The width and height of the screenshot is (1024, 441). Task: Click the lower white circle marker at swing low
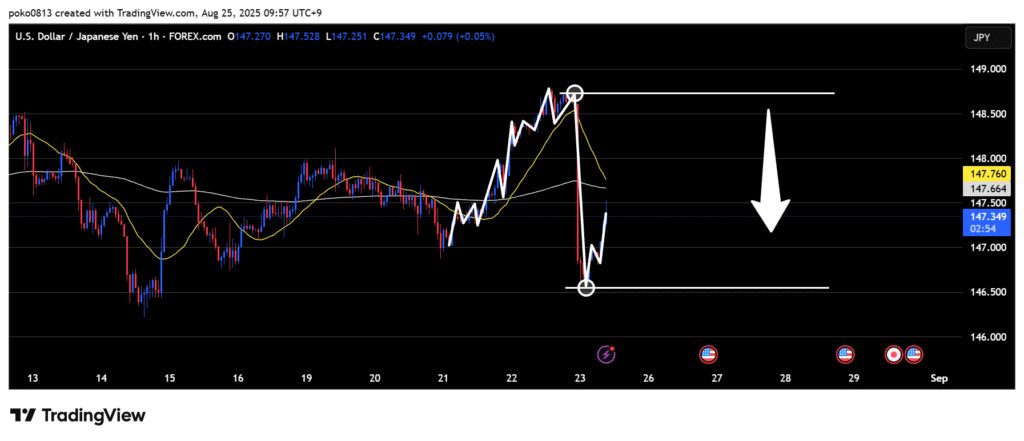click(x=586, y=288)
